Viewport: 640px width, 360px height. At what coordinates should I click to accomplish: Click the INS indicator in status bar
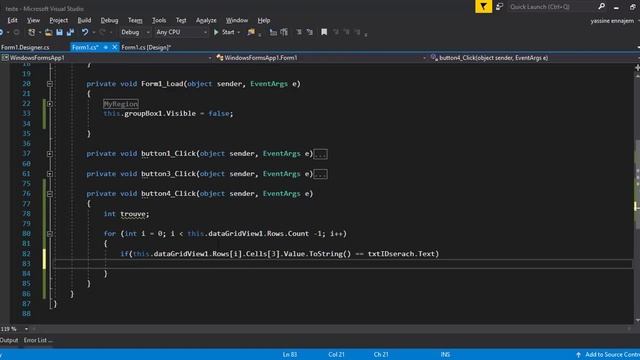click(x=445, y=354)
